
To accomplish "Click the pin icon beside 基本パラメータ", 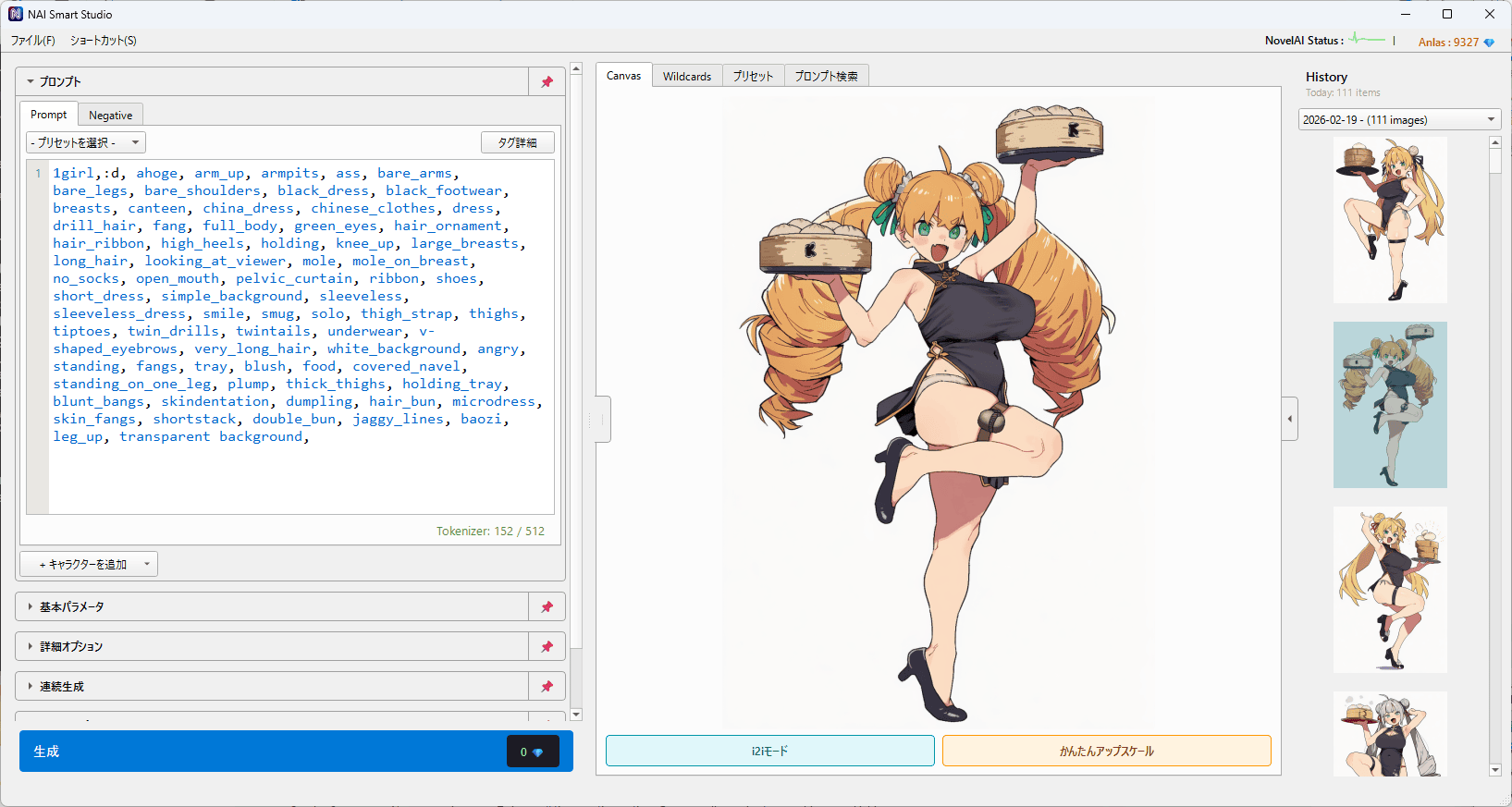I will pos(547,607).
